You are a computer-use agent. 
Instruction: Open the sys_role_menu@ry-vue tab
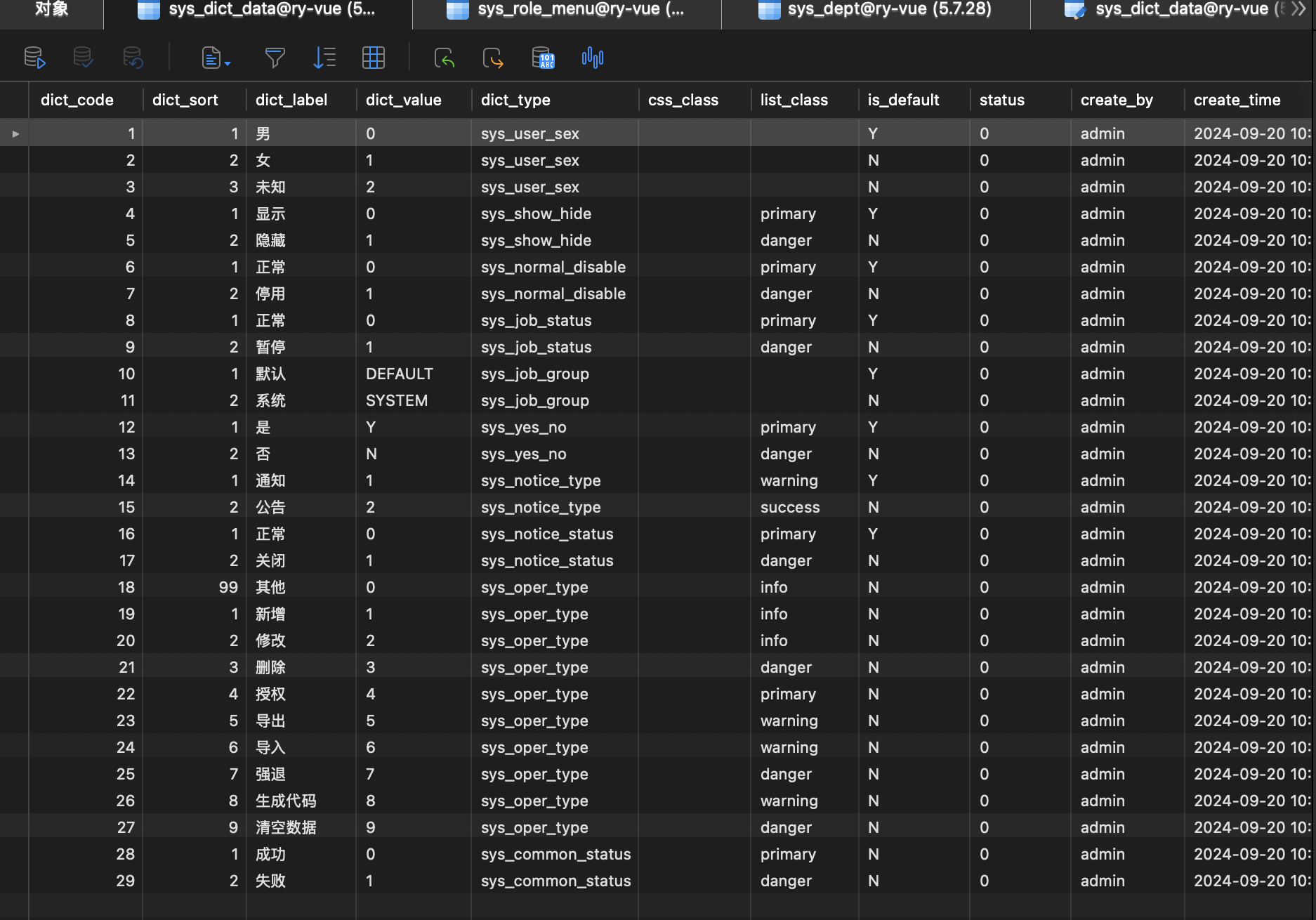[567, 10]
